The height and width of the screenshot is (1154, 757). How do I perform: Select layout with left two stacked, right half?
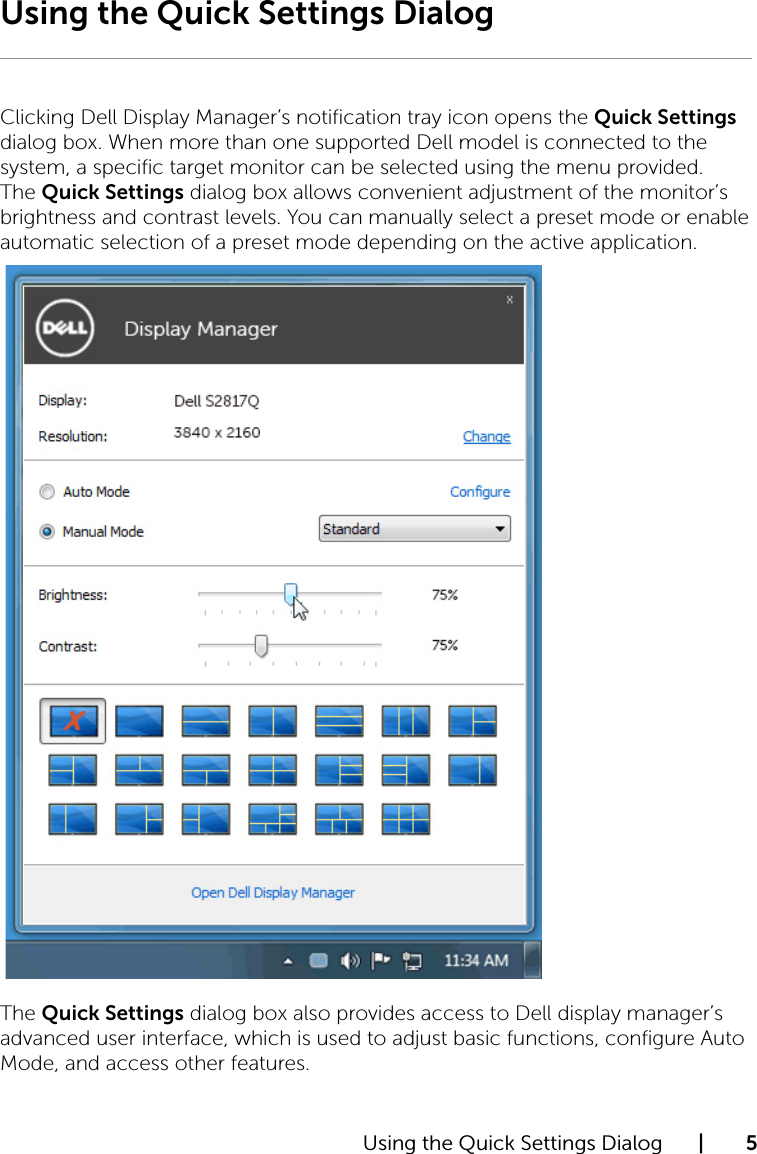pos(73,770)
